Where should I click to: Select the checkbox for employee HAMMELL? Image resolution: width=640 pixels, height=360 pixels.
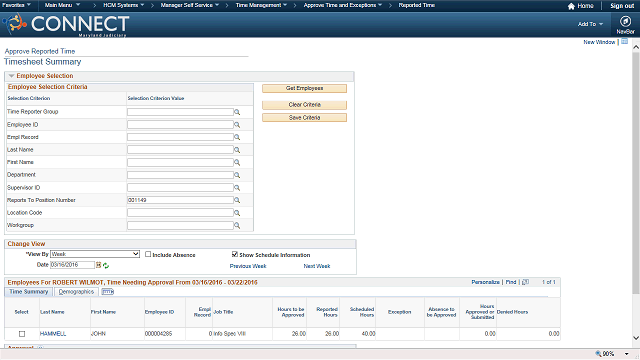[22, 334]
